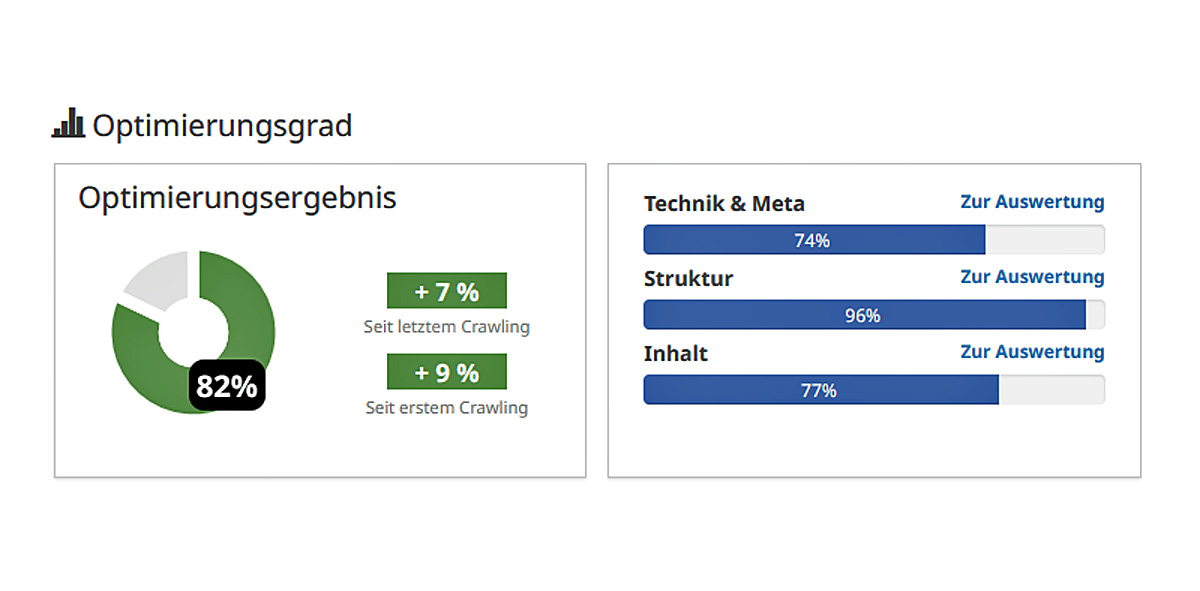Click the Technik & Meta label

tap(724, 204)
